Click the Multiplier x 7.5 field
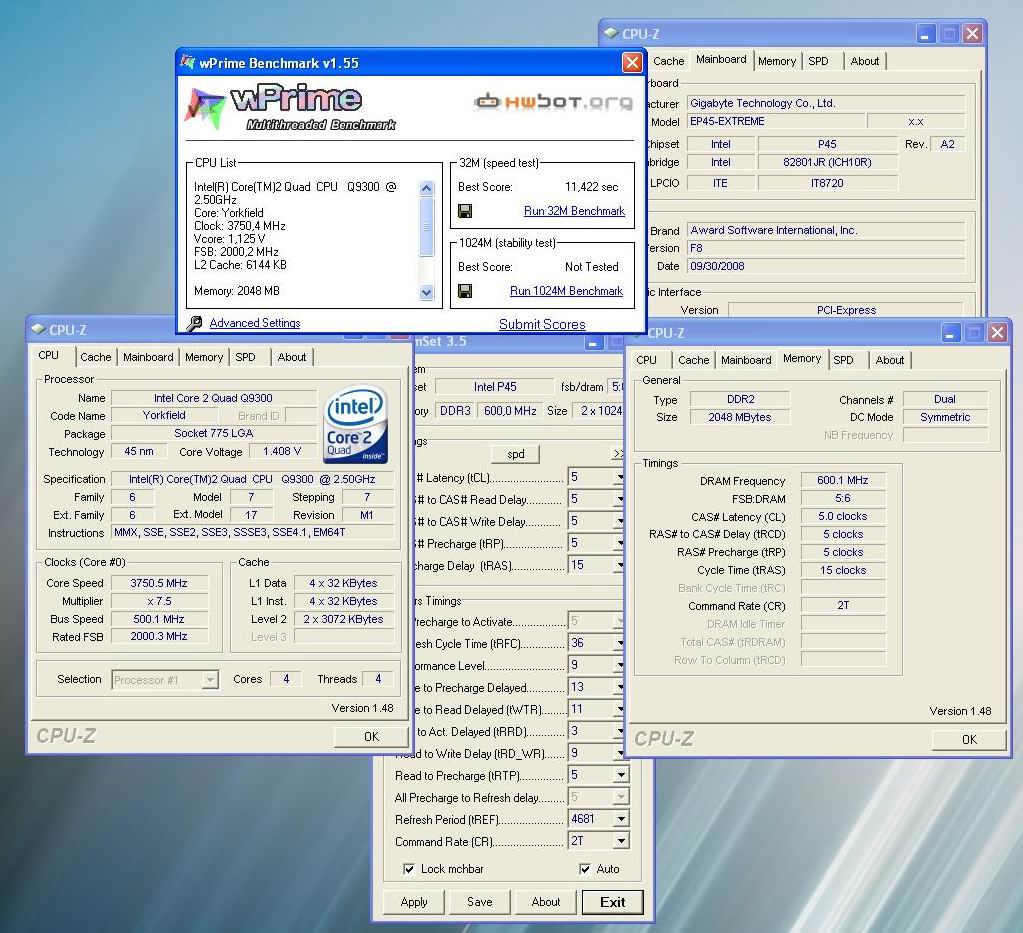Image resolution: width=1023 pixels, height=933 pixels. tap(159, 601)
